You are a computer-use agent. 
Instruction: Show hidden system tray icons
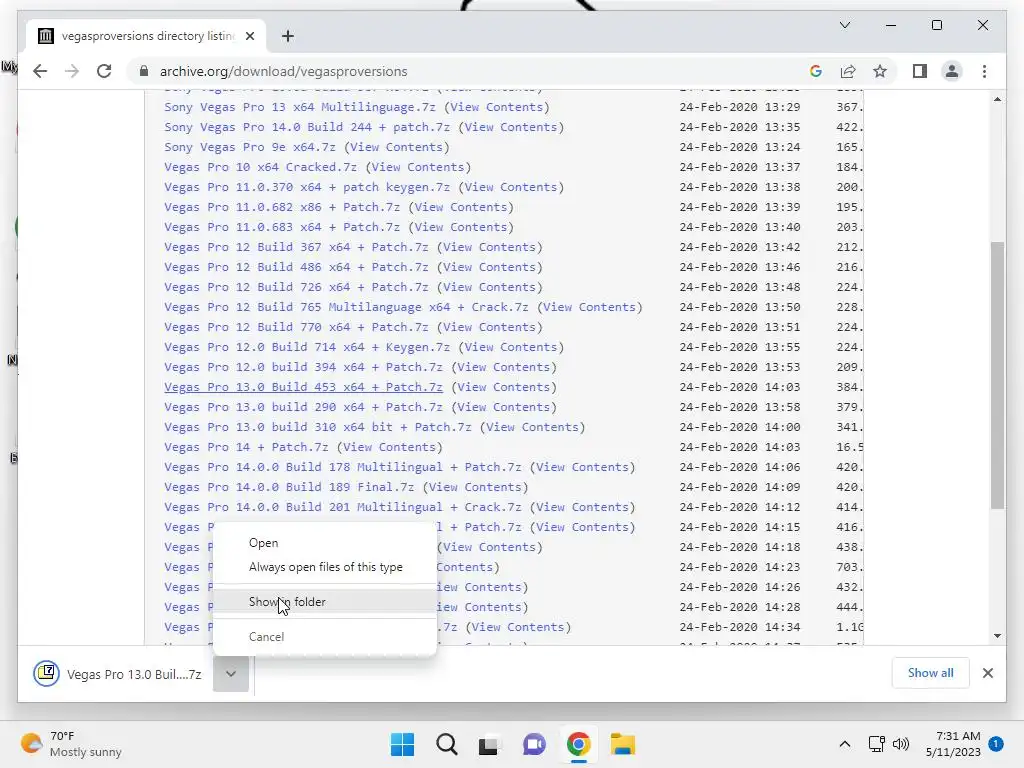[844, 744]
